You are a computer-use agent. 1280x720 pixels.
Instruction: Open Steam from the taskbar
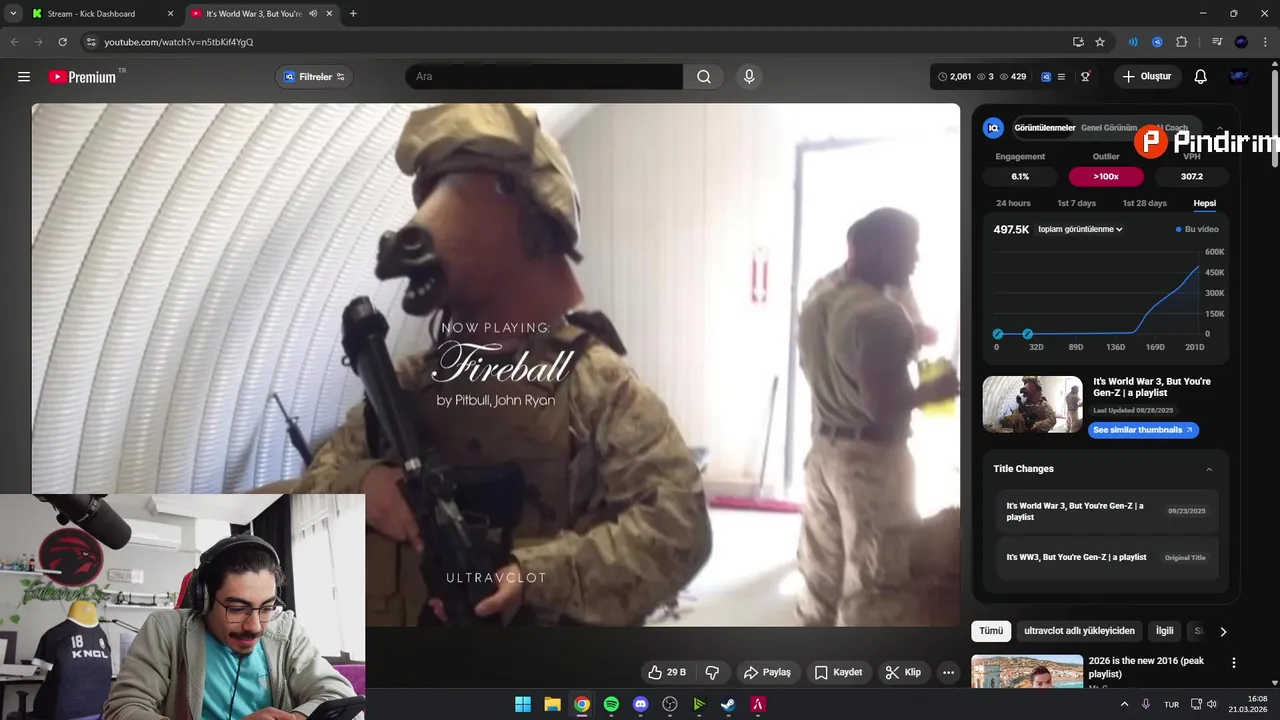tap(728, 704)
